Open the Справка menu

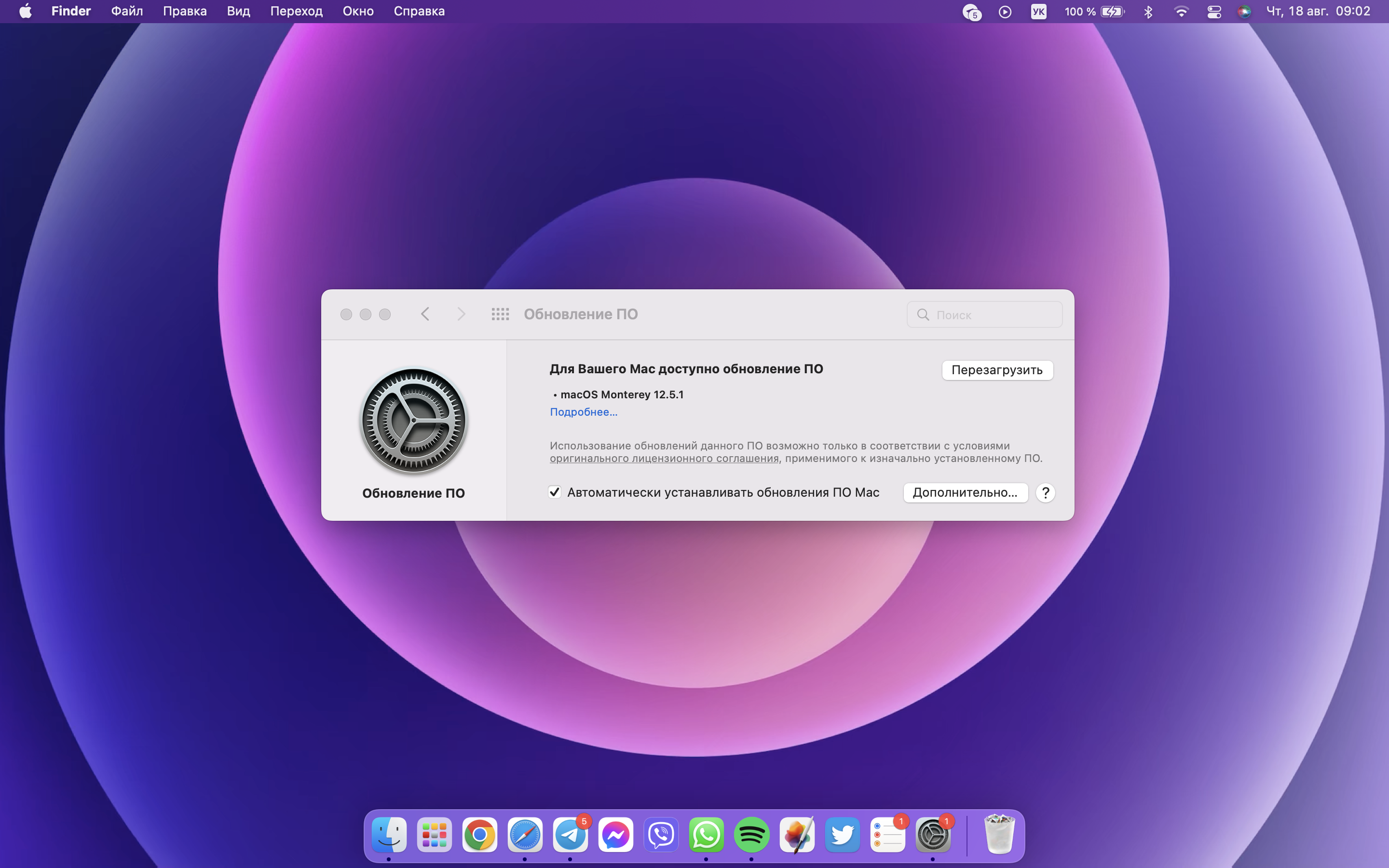(419, 12)
